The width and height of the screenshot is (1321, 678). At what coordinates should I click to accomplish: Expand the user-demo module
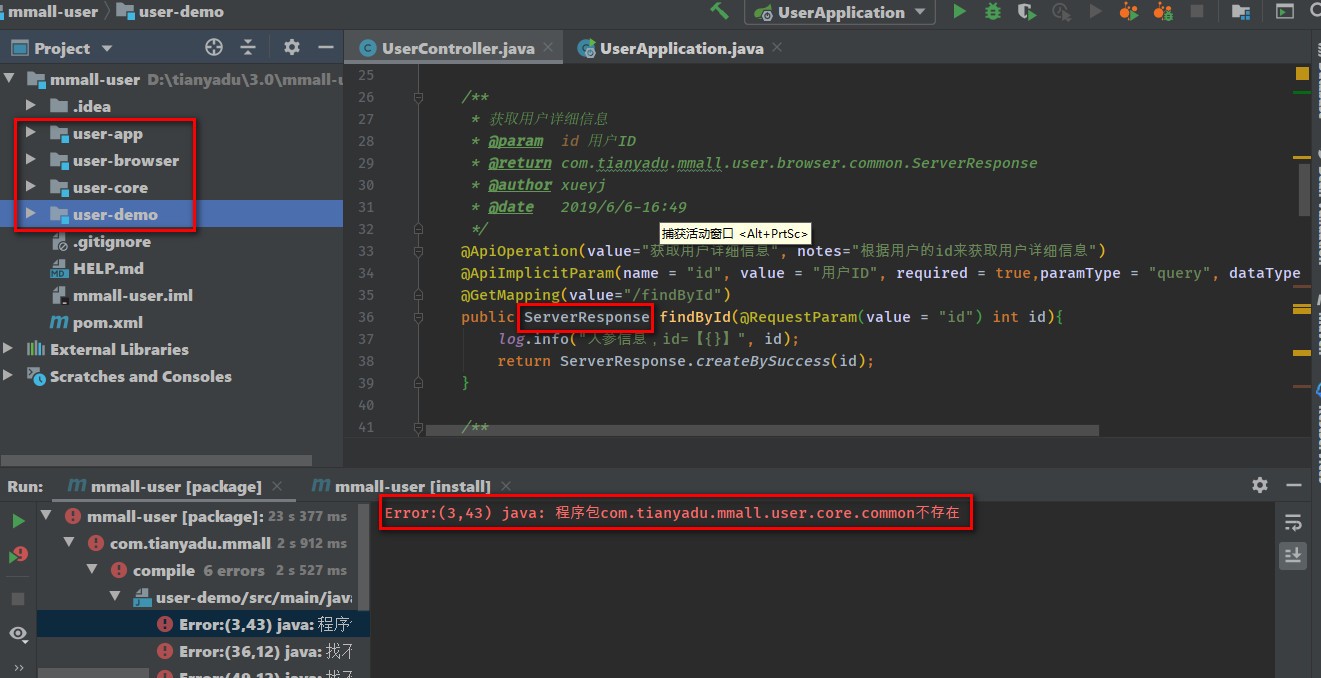pyautogui.click(x=31, y=214)
